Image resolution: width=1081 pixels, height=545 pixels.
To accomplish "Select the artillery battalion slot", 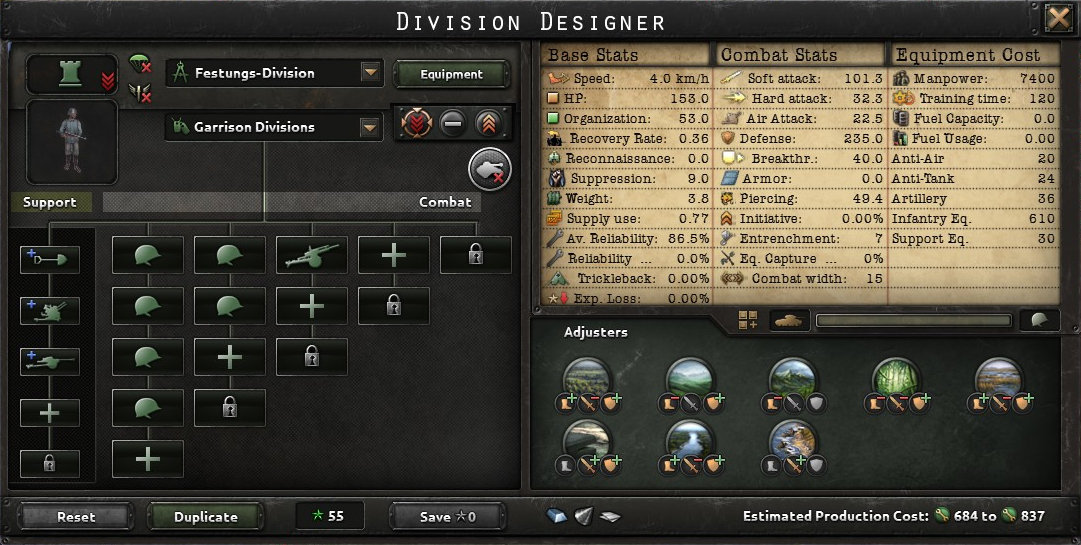I will (x=312, y=255).
